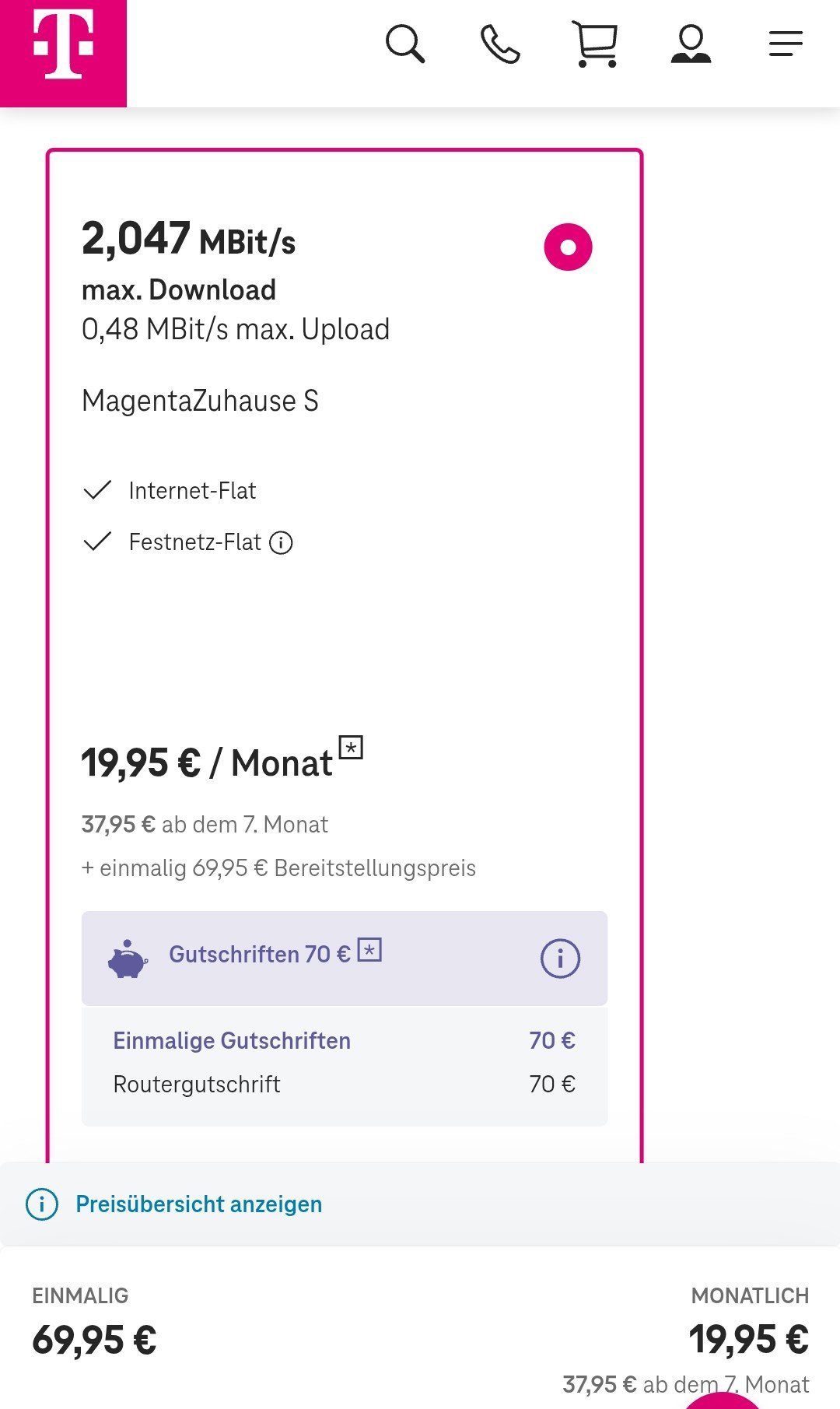The height and width of the screenshot is (1409, 840).
Task: Open footnote asterisk beside Gutschriften 70 €
Action: point(369,950)
